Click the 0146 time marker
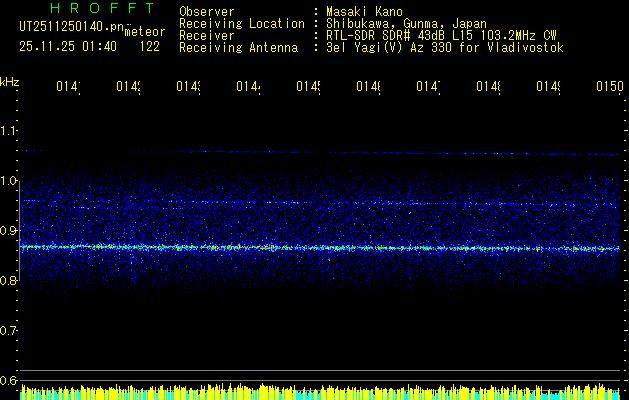Image resolution: width=629 pixels, height=400 pixels. pyautogui.click(x=369, y=86)
